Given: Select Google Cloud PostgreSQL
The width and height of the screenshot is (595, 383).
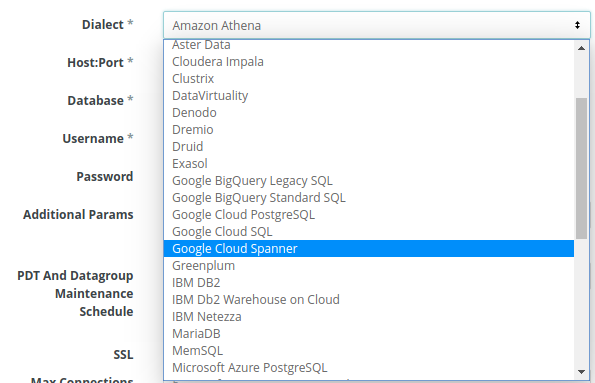Looking at the screenshot, I should [x=369, y=214].
